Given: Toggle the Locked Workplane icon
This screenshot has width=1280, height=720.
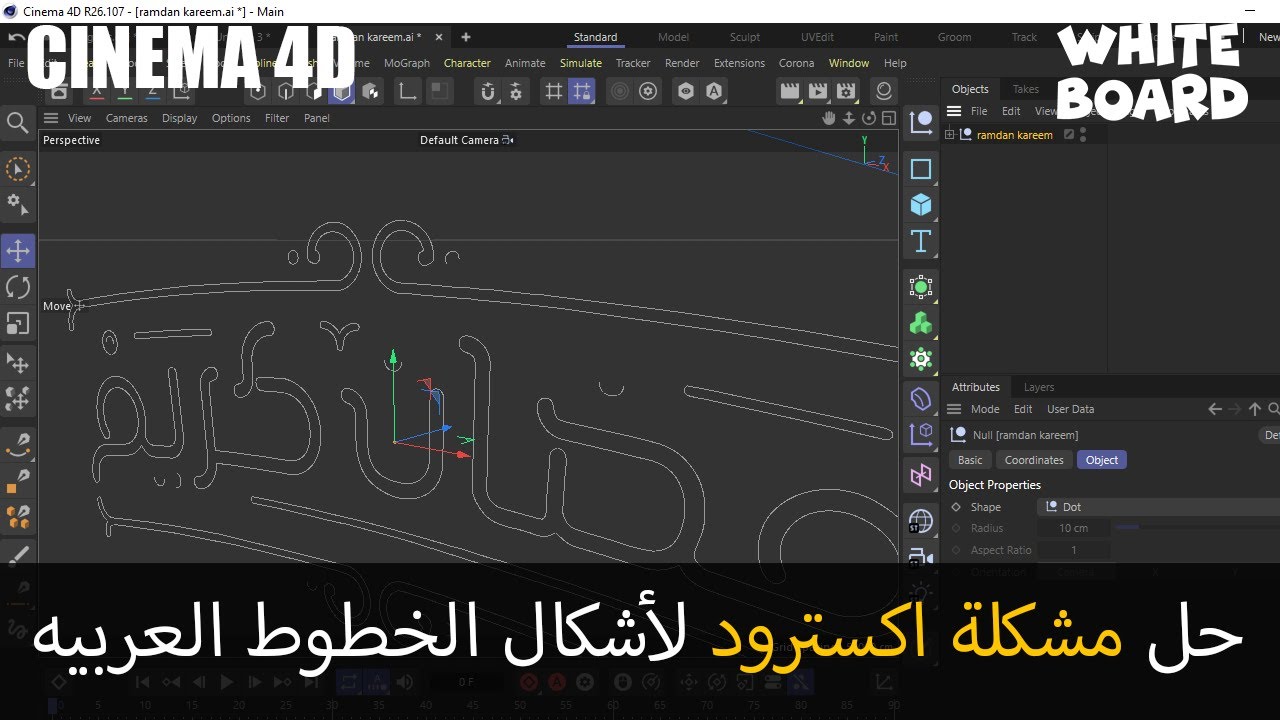Looking at the screenshot, I should (x=581, y=92).
